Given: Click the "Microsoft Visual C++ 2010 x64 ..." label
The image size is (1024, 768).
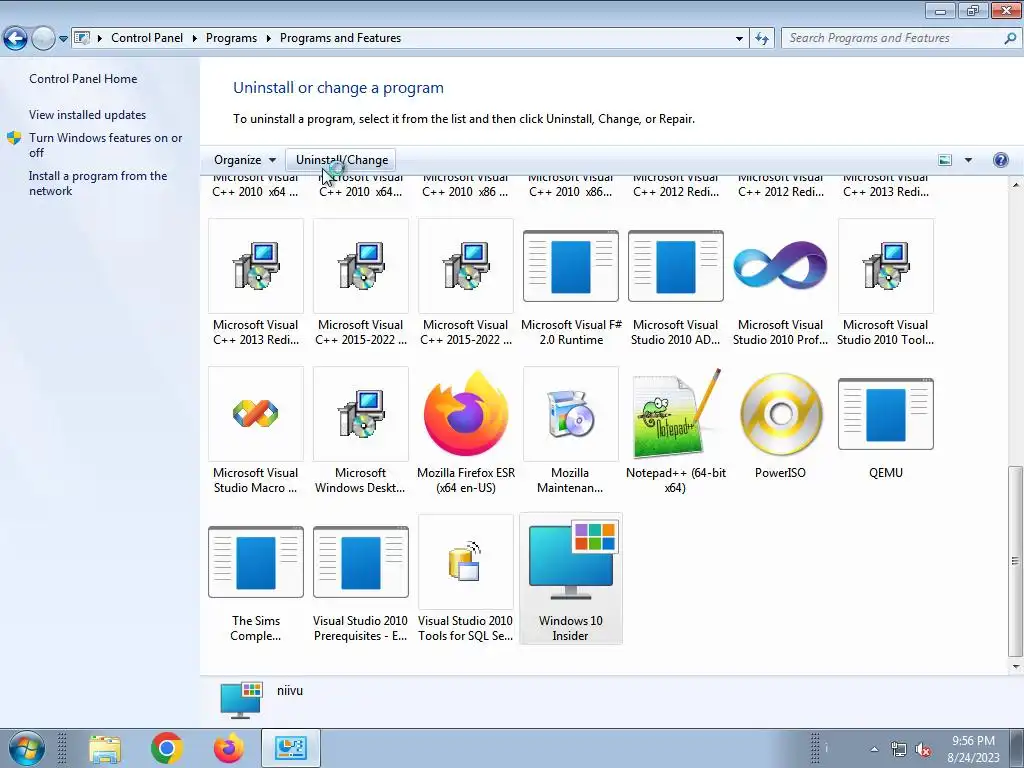Looking at the screenshot, I should point(255,185).
